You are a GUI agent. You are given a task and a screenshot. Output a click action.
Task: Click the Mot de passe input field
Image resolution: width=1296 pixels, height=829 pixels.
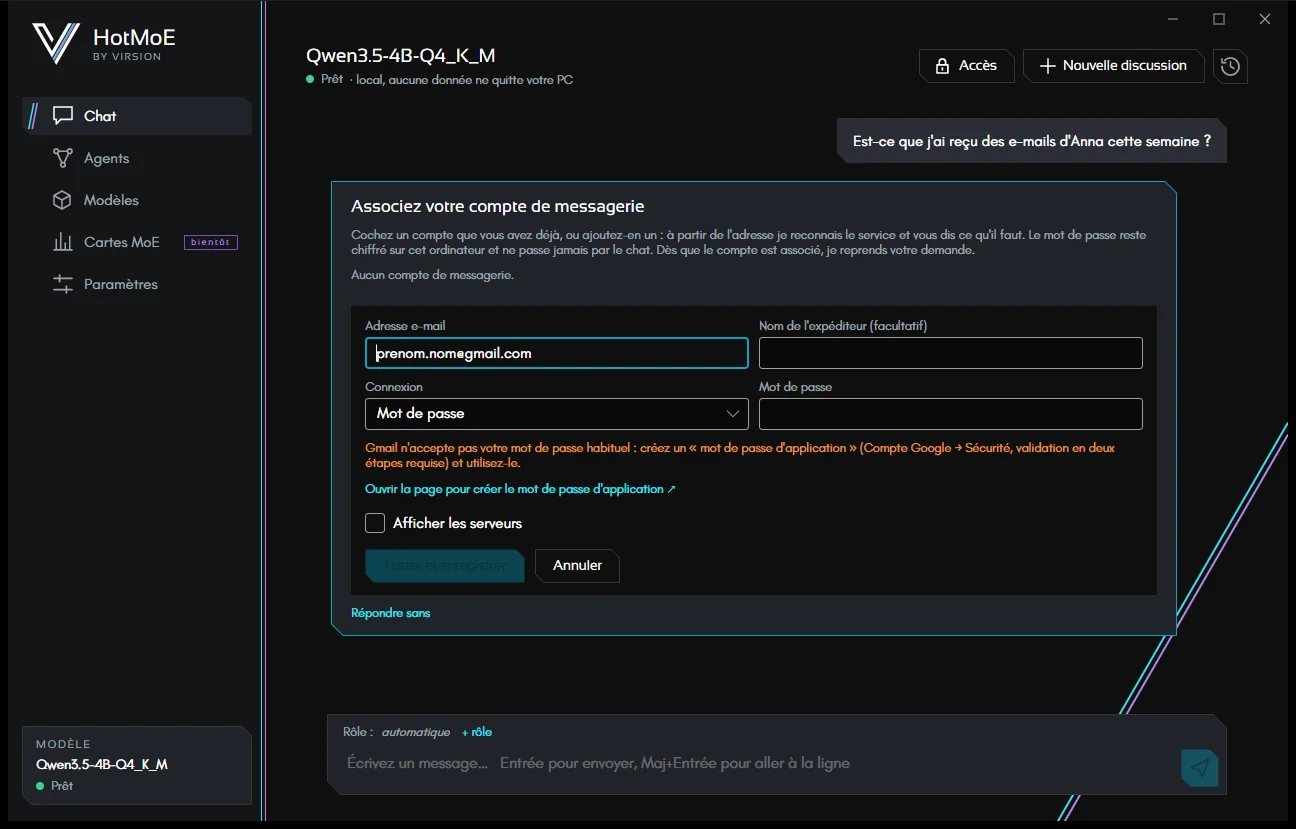pyautogui.click(x=951, y=414)
